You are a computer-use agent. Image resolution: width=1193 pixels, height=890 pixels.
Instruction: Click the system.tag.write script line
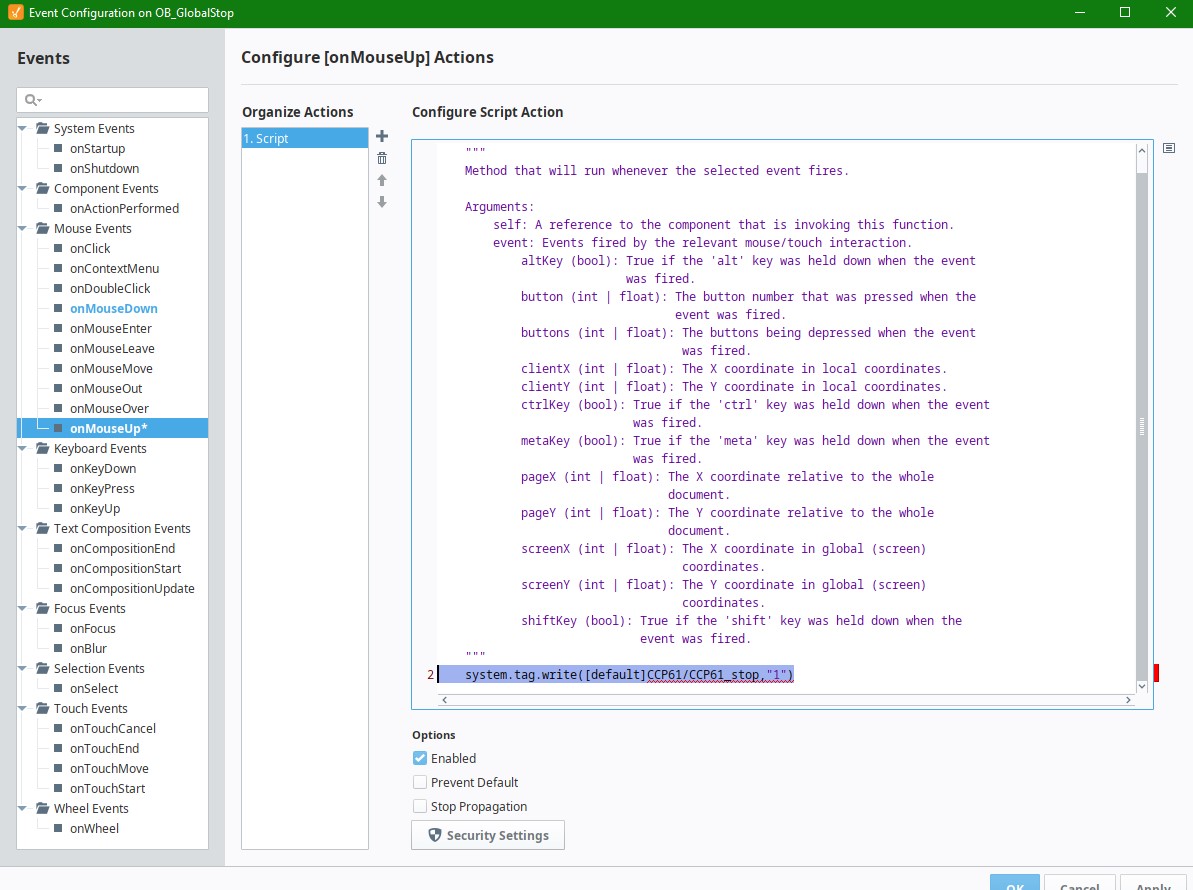[628, 675]
